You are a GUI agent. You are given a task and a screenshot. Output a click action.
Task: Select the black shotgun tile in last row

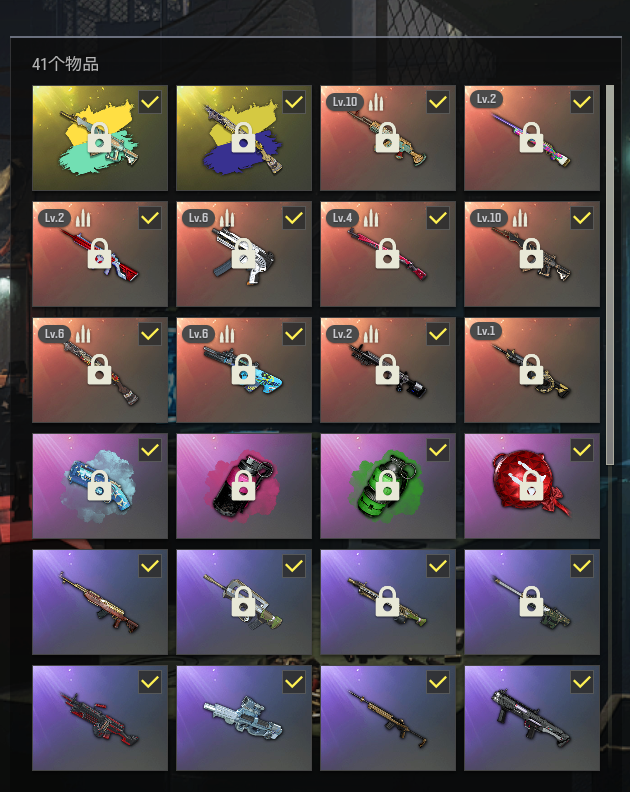pyautogui.click(x=531, y=718)
